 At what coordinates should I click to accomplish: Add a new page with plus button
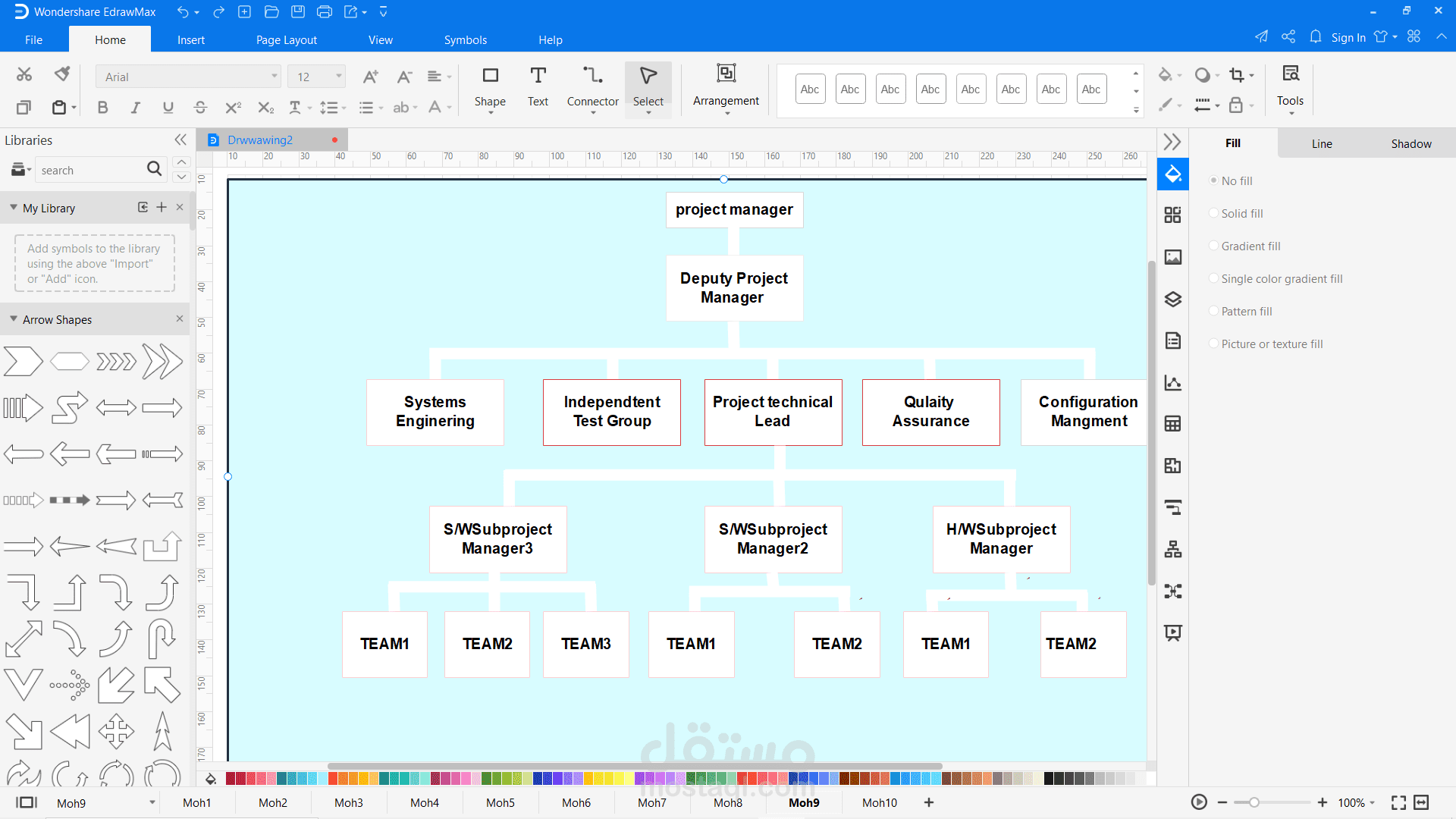(929, 802)
